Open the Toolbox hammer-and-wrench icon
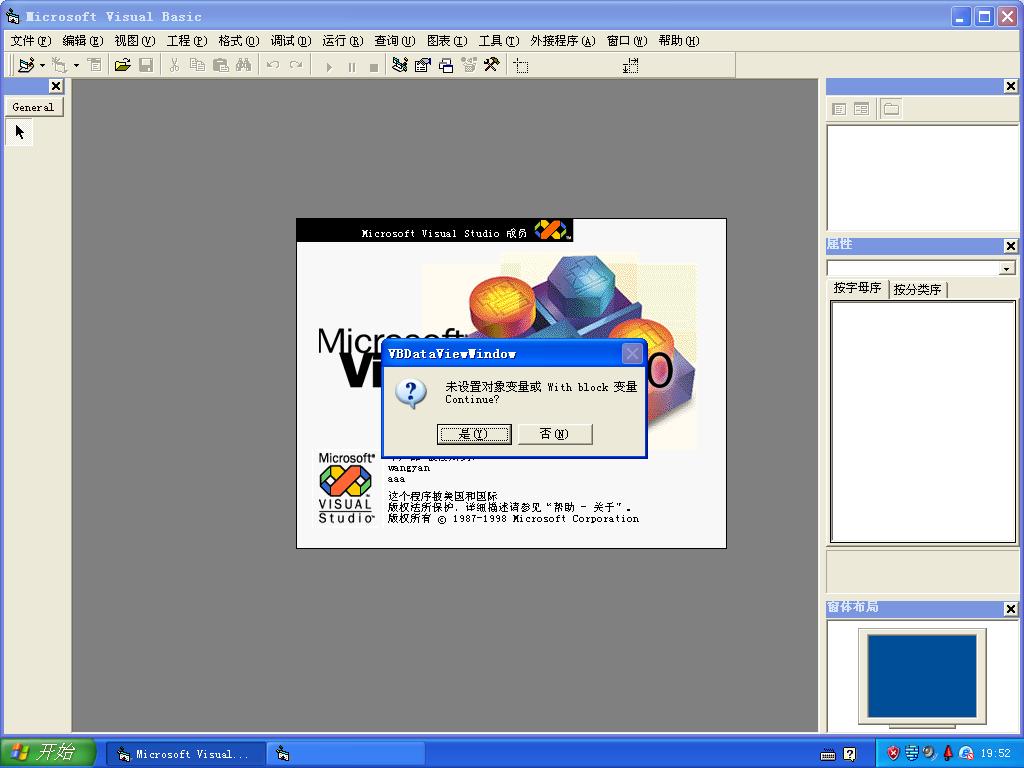 [492, 65]
